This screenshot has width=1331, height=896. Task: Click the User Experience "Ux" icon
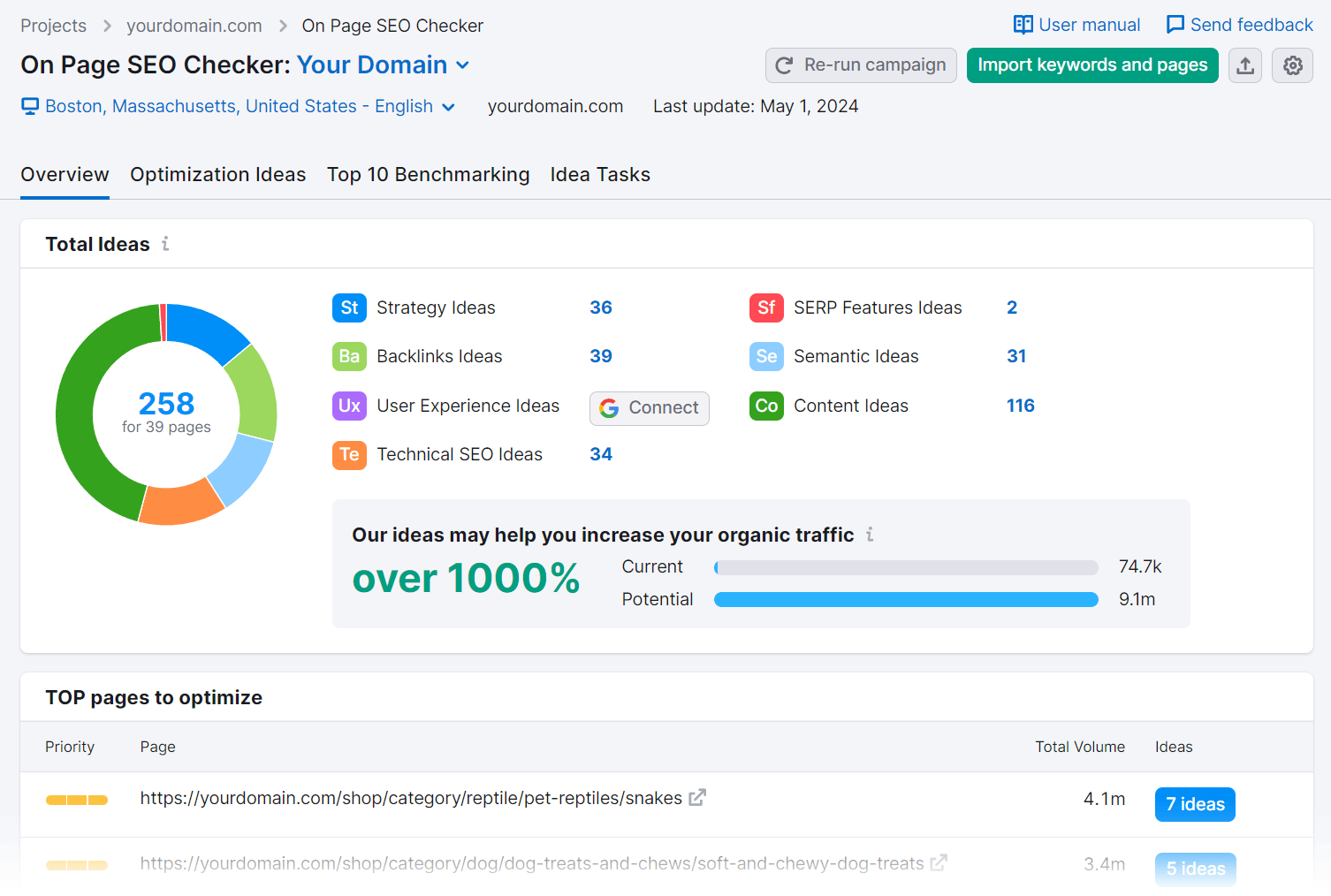(349, 406)
